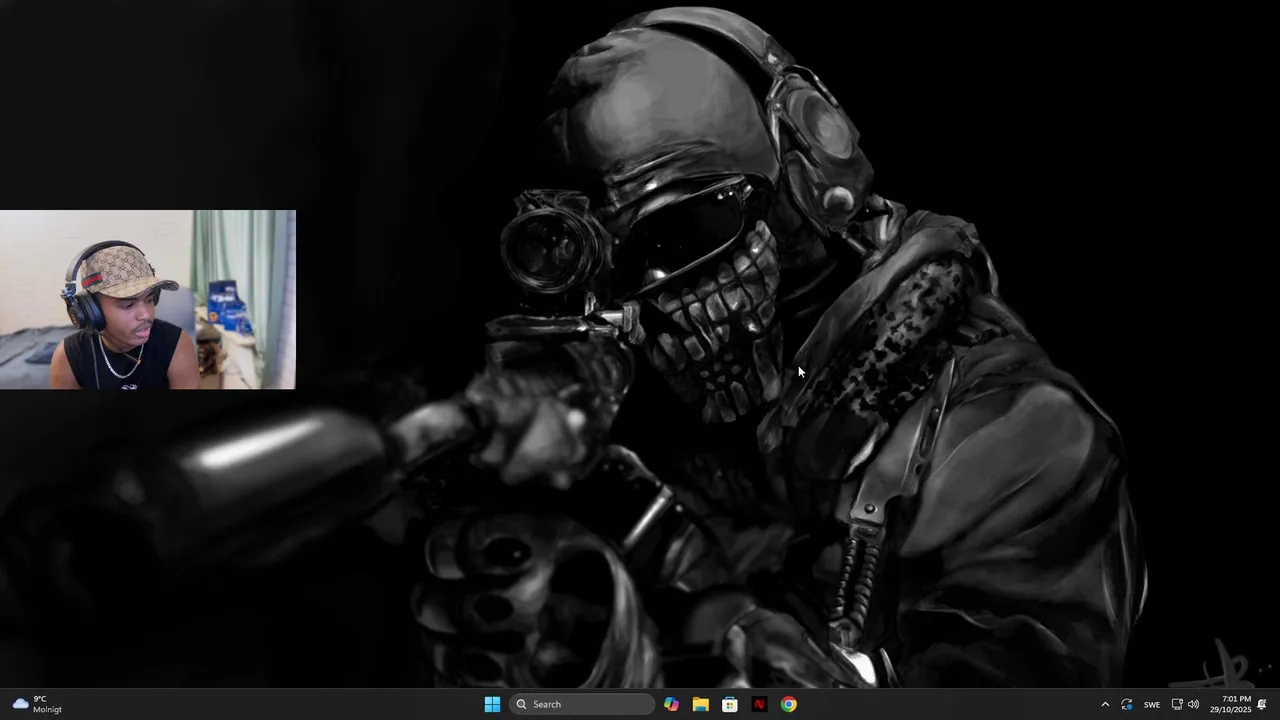This screenshot has width=1280, height=720.
Task: Open network settings from the tray
Action: [1177, 704]
